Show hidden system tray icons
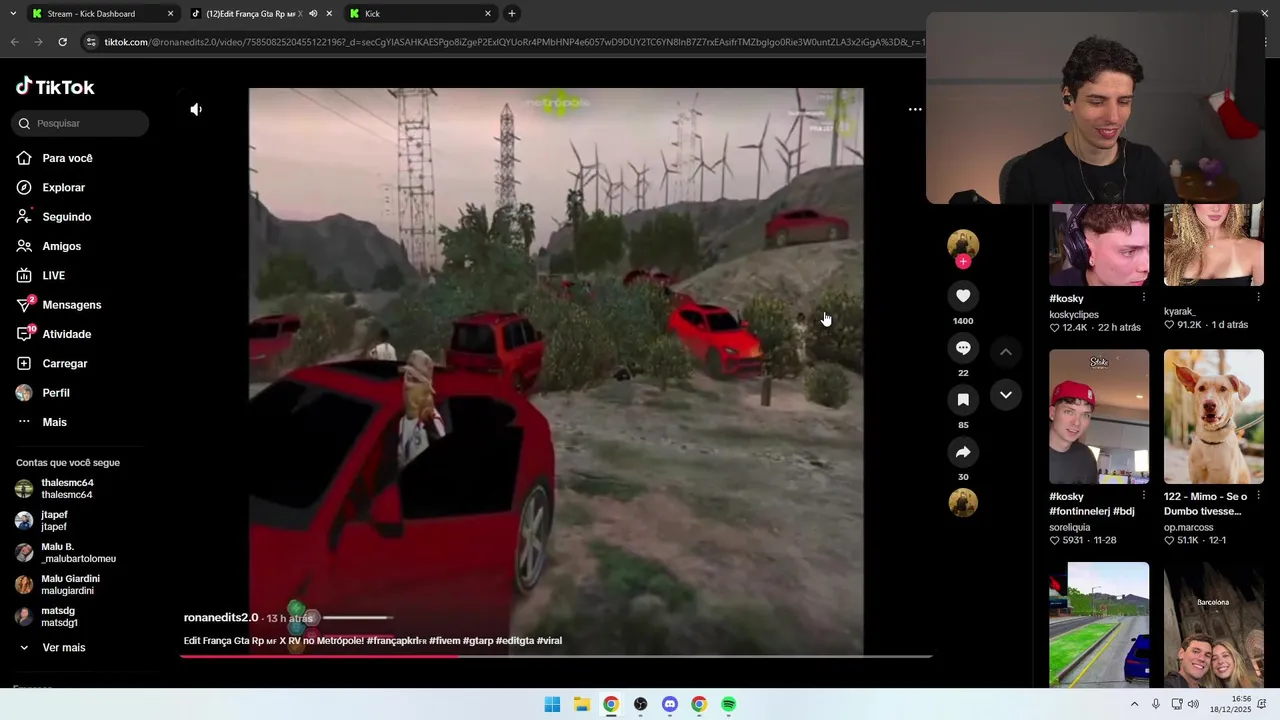 pyautogui.click(x=1134, y=704)
